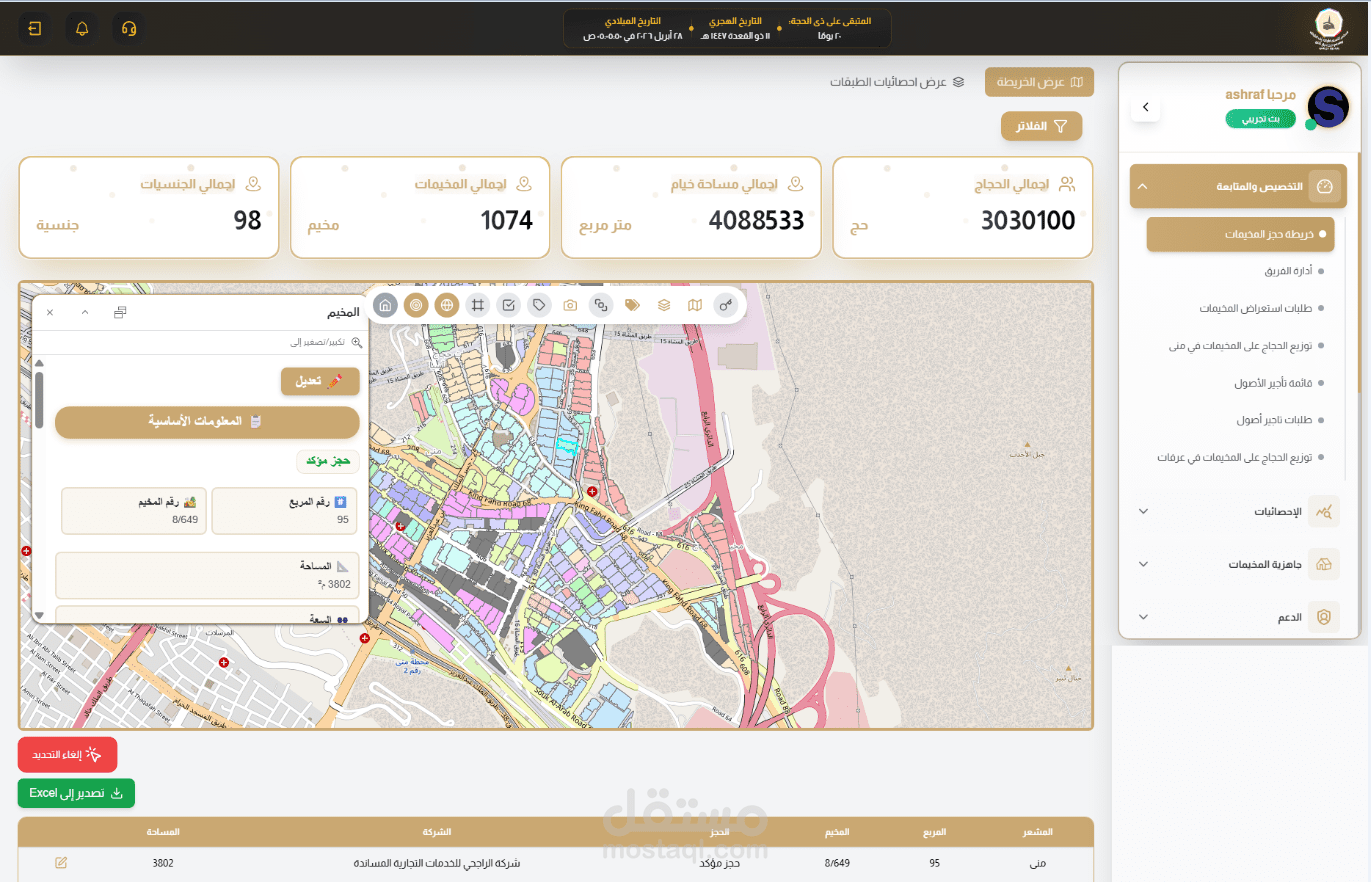Open the layers stack icon in map toolbar
The image size is (1371, 882).
point(664,305)
